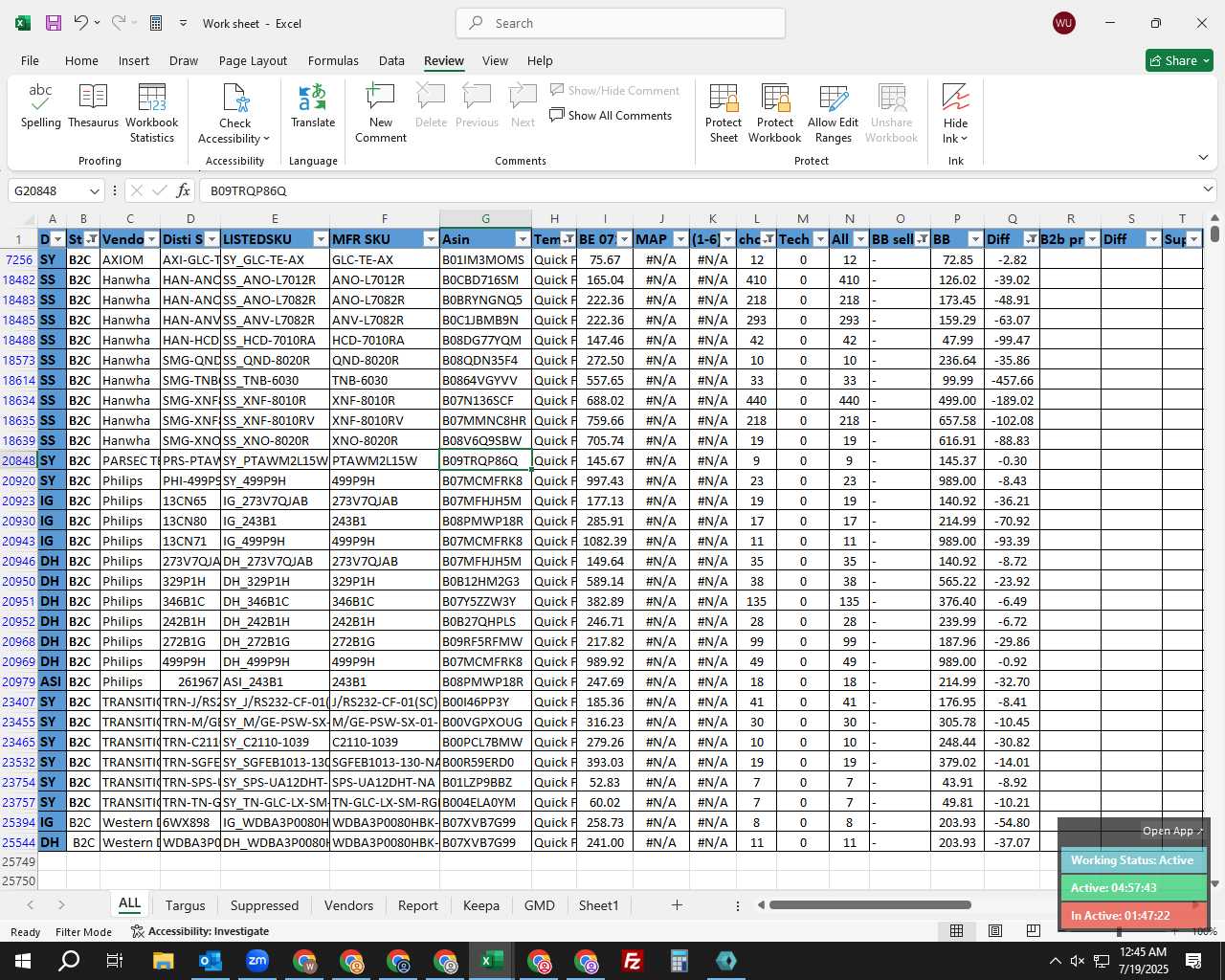The height and width of the screenshot is (980, 1225).
Task: Open Windows Search from the taskbar
Action: pyautogui.click(x=70, y=961)
